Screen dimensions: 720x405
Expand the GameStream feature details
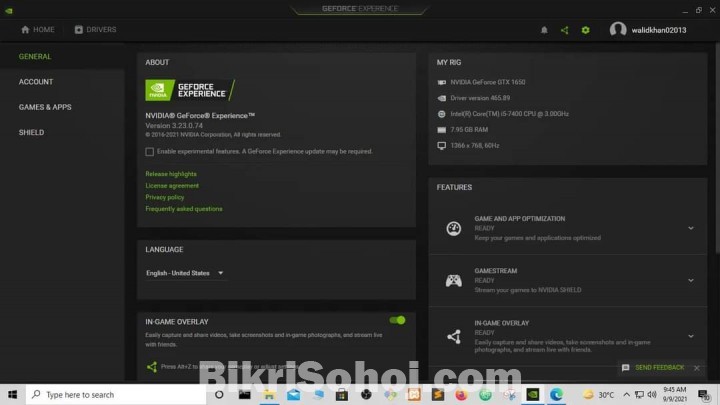691,281
